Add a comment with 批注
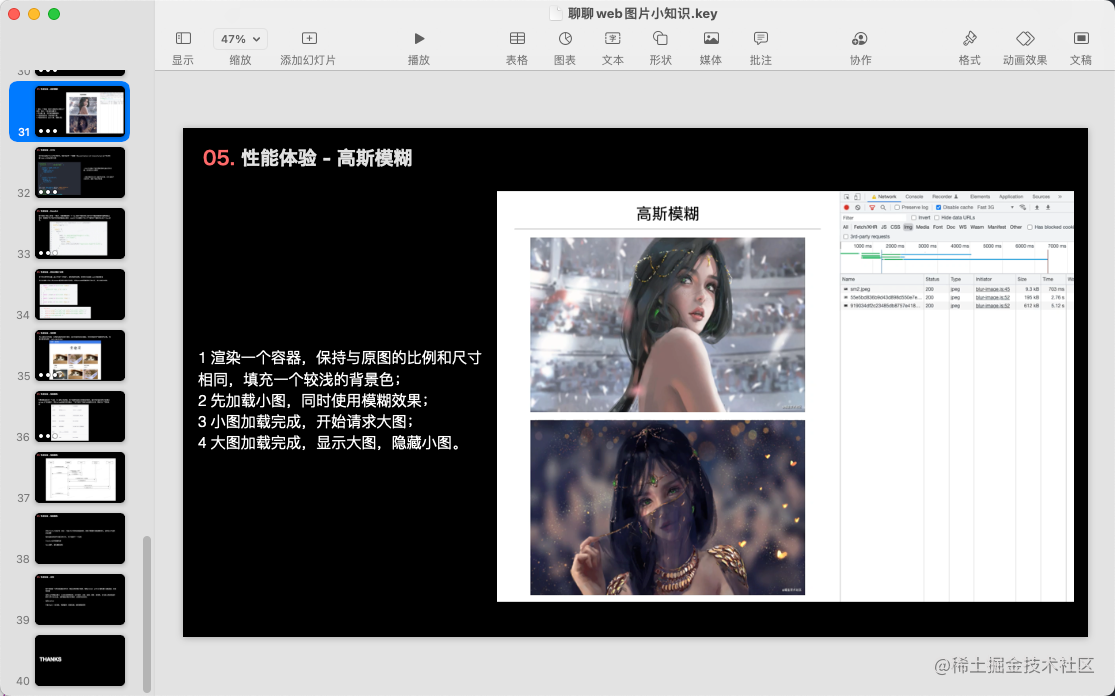Screen dimensions: 1115x696 [760, 48]
